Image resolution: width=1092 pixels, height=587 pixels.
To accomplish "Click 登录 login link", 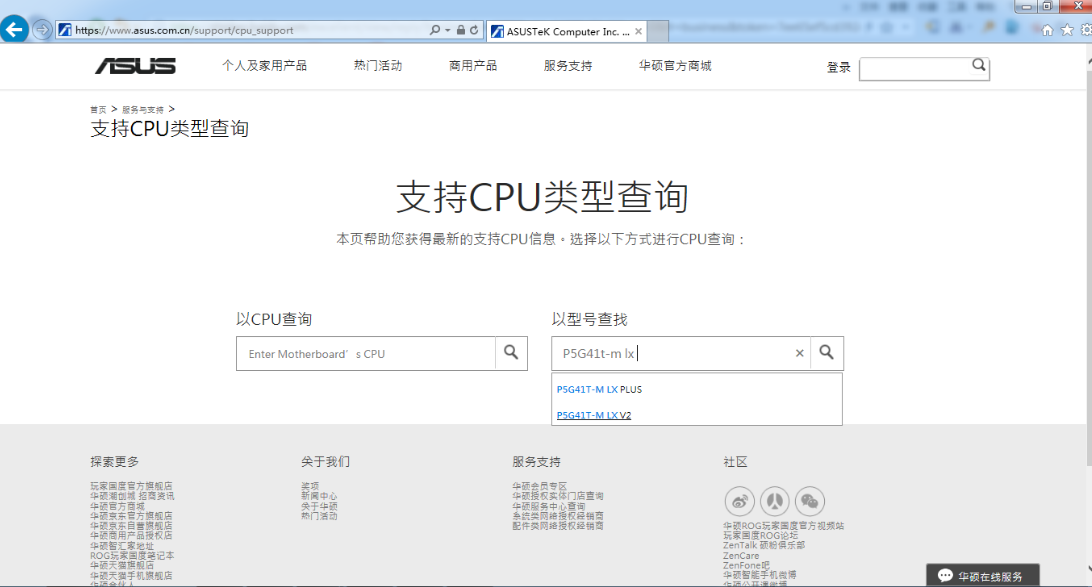I will tap(838, 68).
